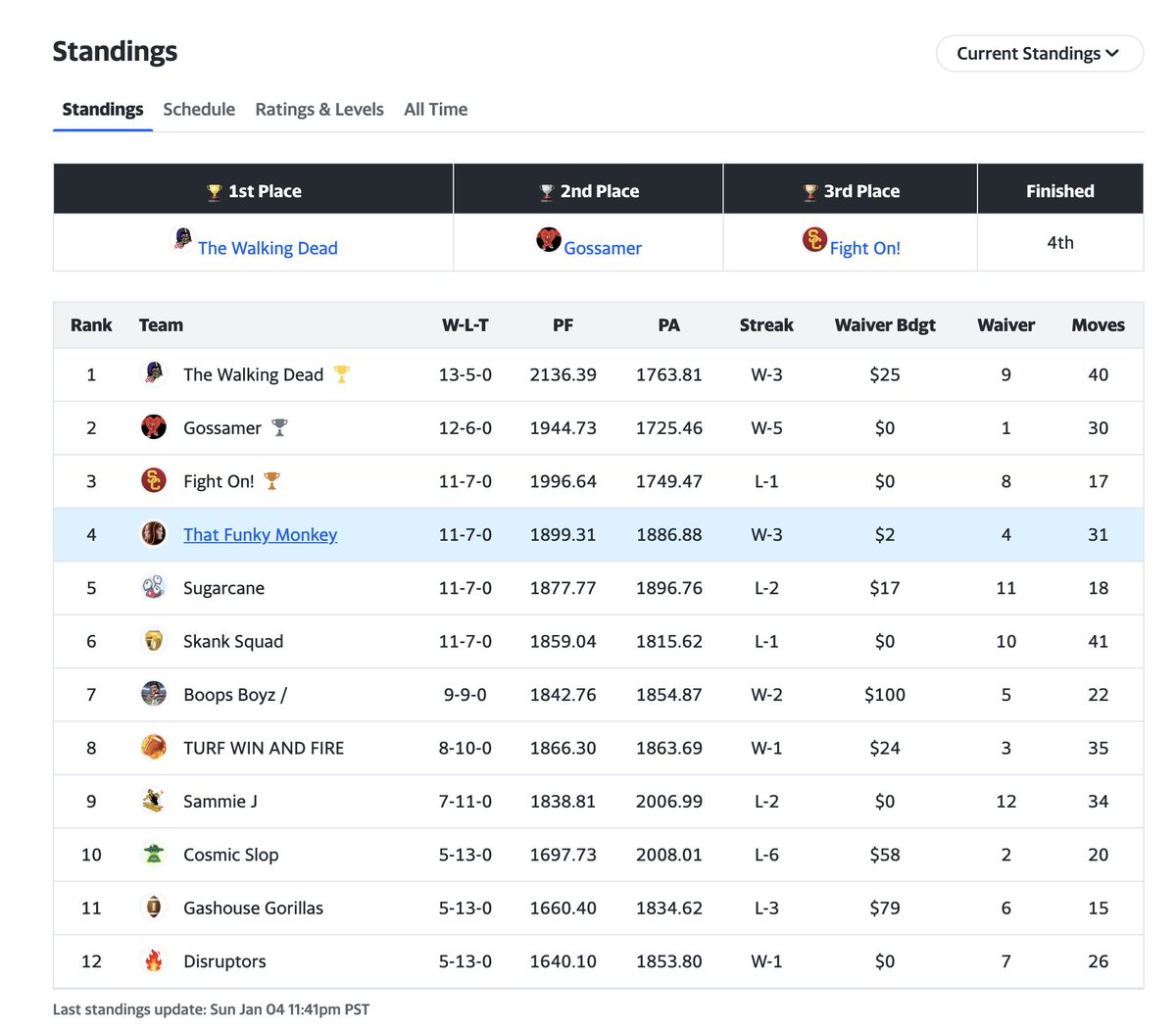Click the Gashouse Gorillas team name

click(253, 909)
